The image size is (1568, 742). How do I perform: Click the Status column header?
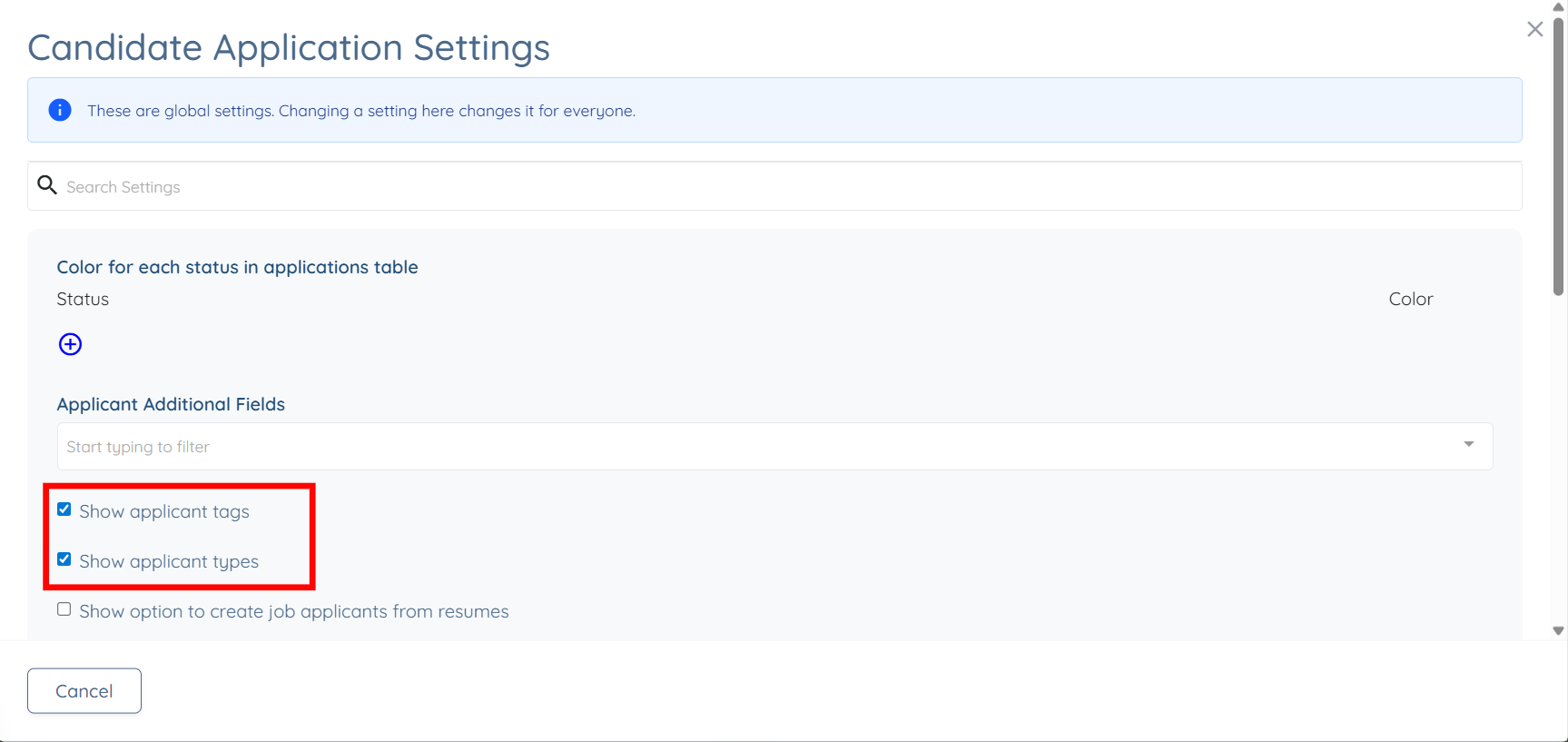[x=83, y=299]
